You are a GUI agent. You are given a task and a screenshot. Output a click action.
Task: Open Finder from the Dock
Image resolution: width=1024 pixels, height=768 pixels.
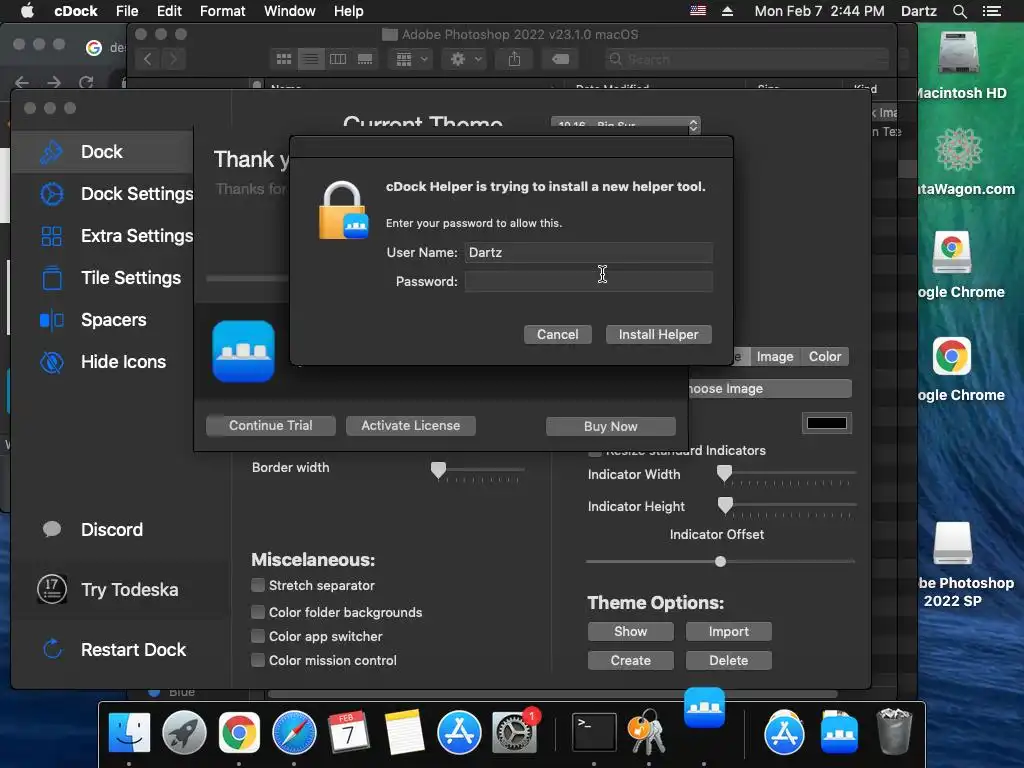click(129, 732)
